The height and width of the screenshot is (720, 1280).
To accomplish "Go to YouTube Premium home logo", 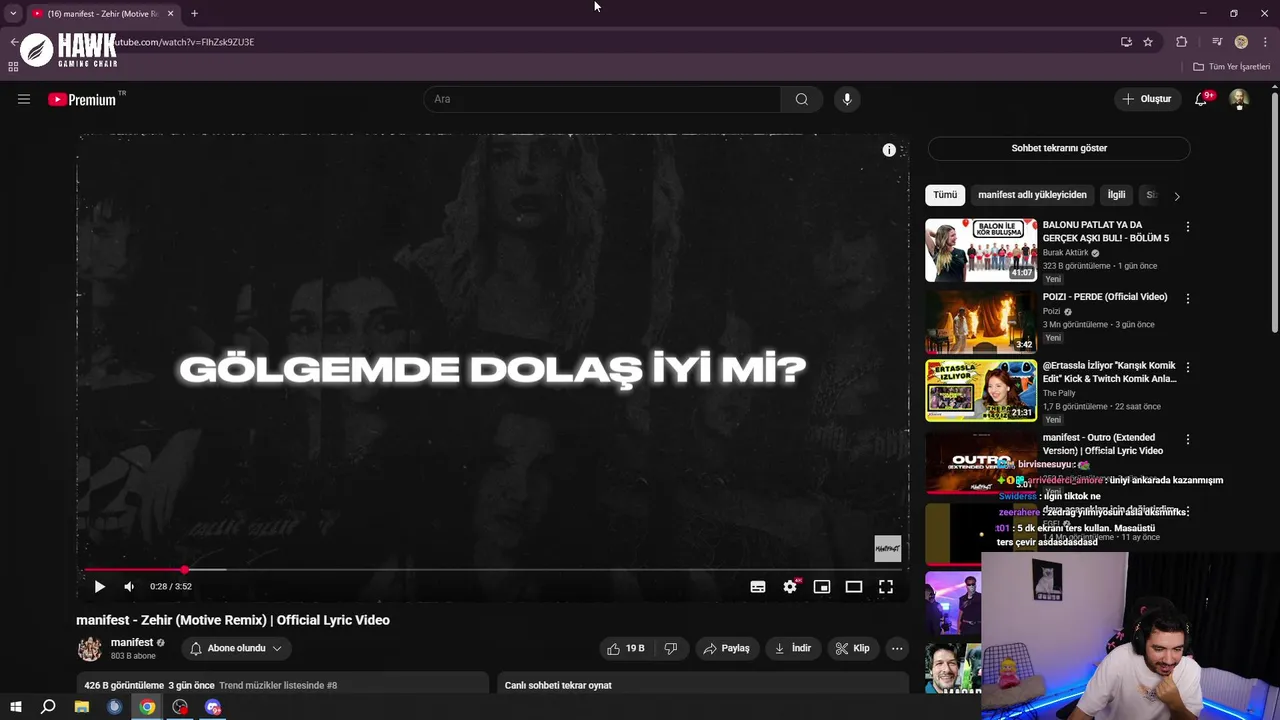I will point(82,99).
